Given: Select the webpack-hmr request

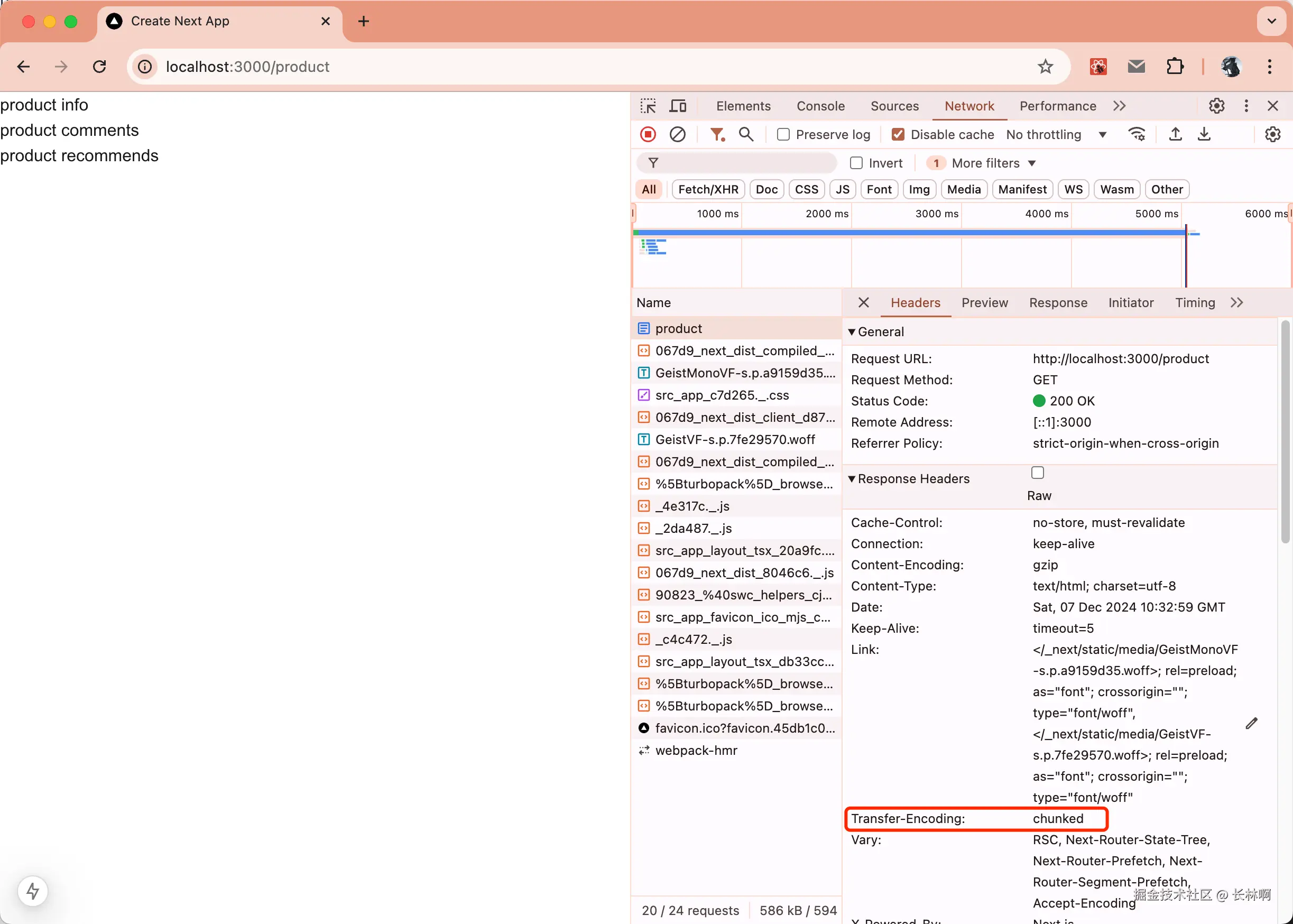Looking at the screenshot, I should (696, 751).
